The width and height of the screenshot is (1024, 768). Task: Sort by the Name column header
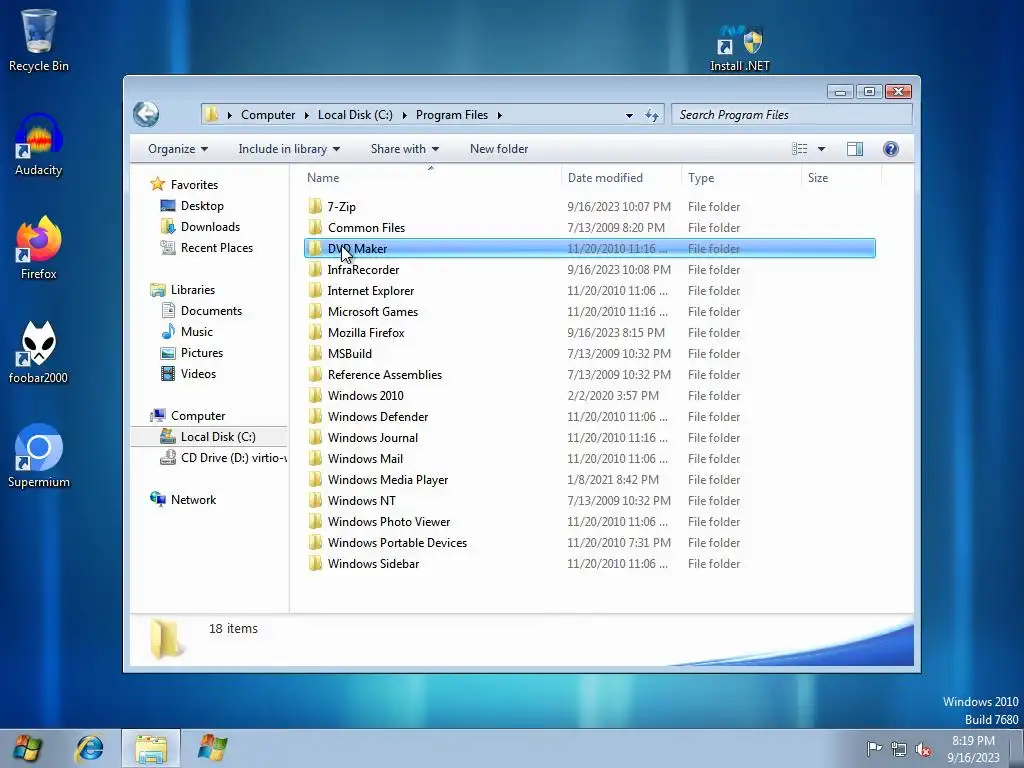click(431, 178)
